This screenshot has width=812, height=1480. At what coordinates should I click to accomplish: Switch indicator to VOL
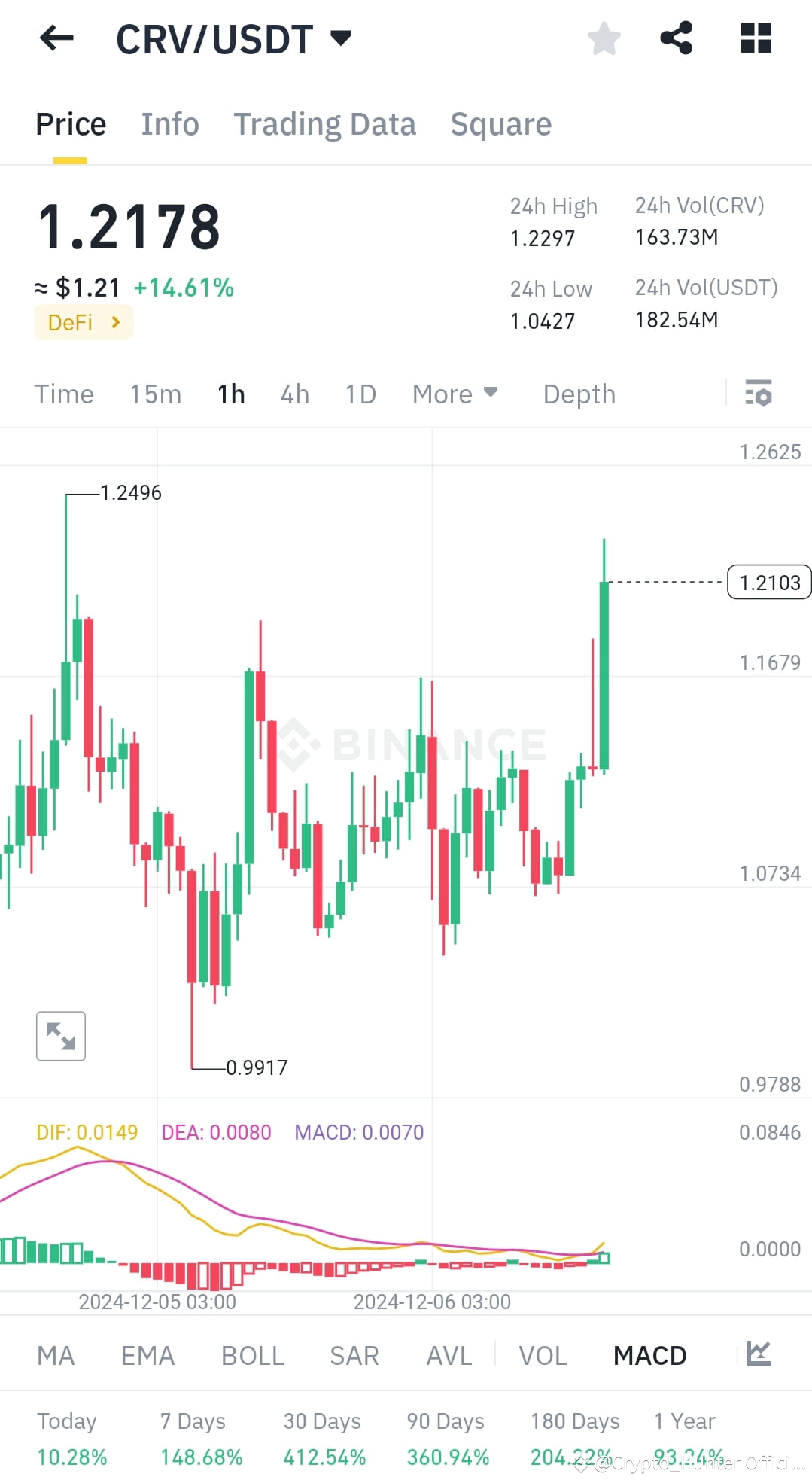(x=542, y=1354)
